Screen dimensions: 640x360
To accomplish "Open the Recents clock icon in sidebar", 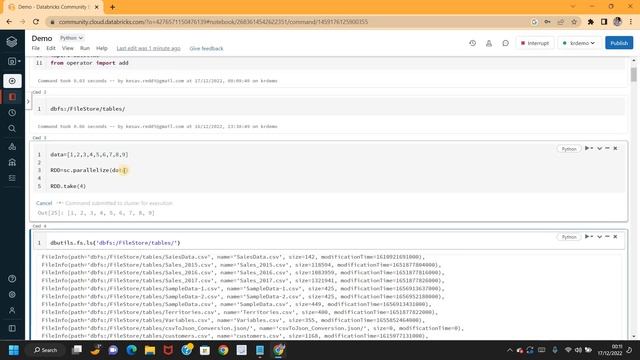I will click(x=12, y=113).
